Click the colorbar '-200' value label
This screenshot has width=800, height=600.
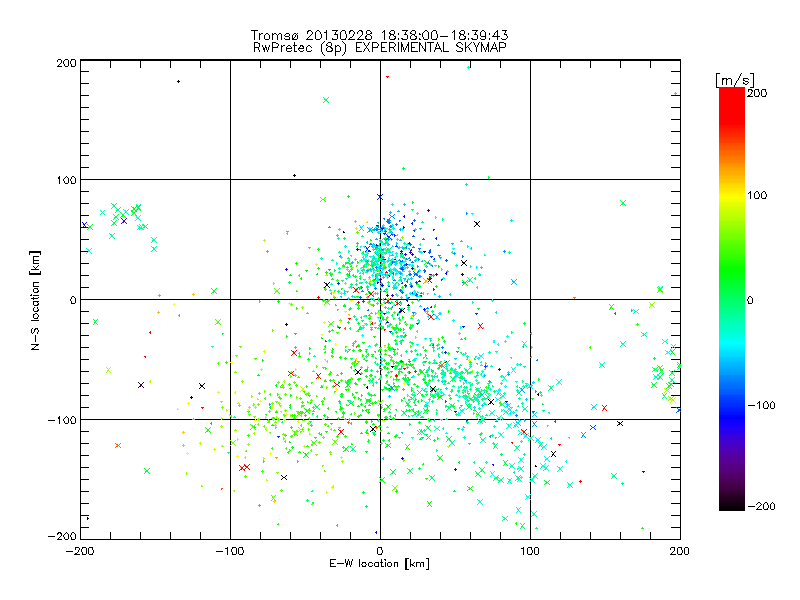pyautogui.click(x=761, y=507)
